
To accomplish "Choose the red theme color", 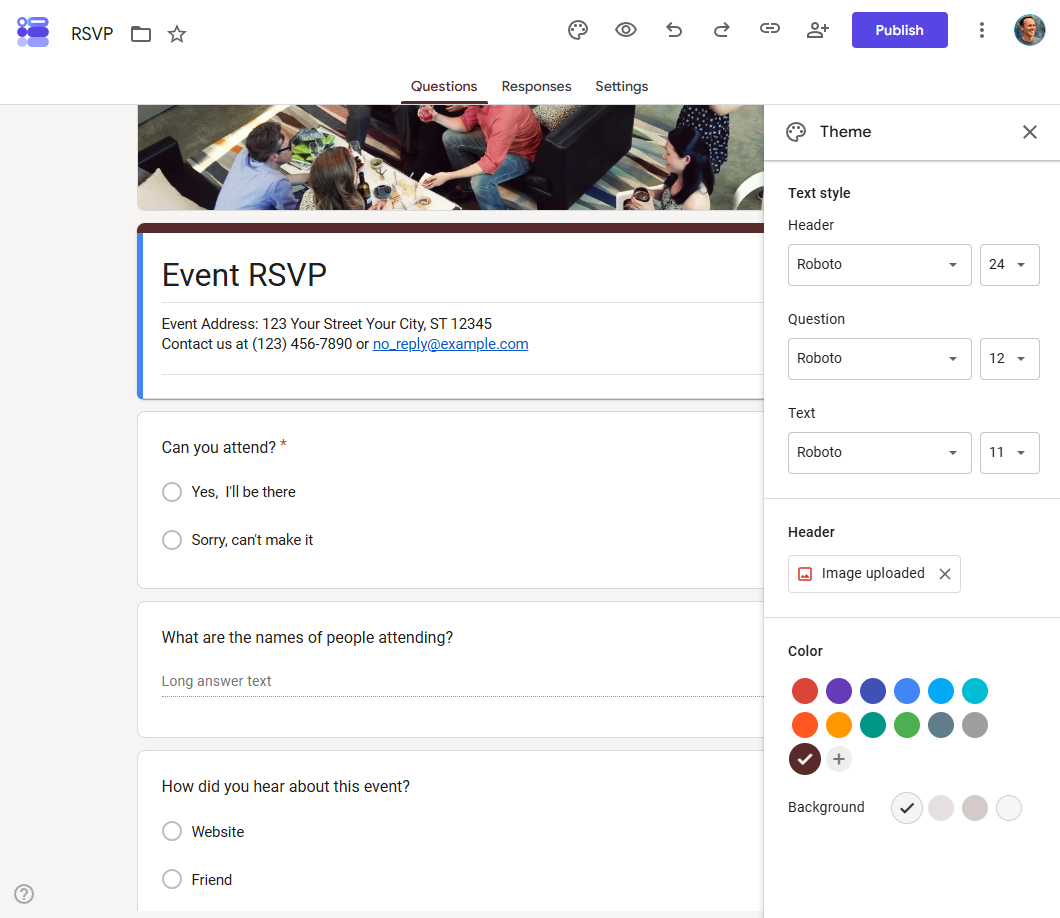I will [x=804, y=691].
